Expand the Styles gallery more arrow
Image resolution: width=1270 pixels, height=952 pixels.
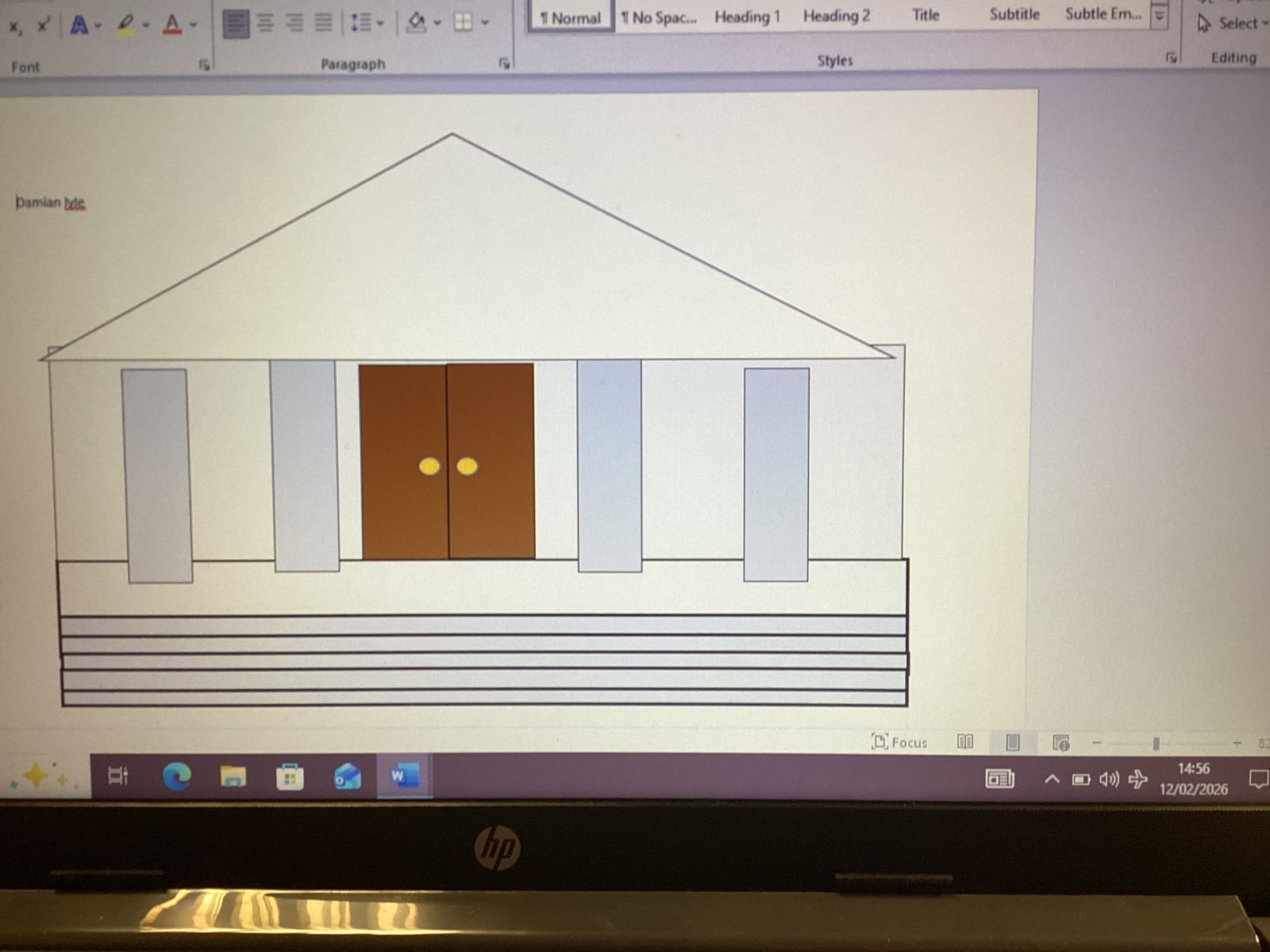pos(1160,17)
